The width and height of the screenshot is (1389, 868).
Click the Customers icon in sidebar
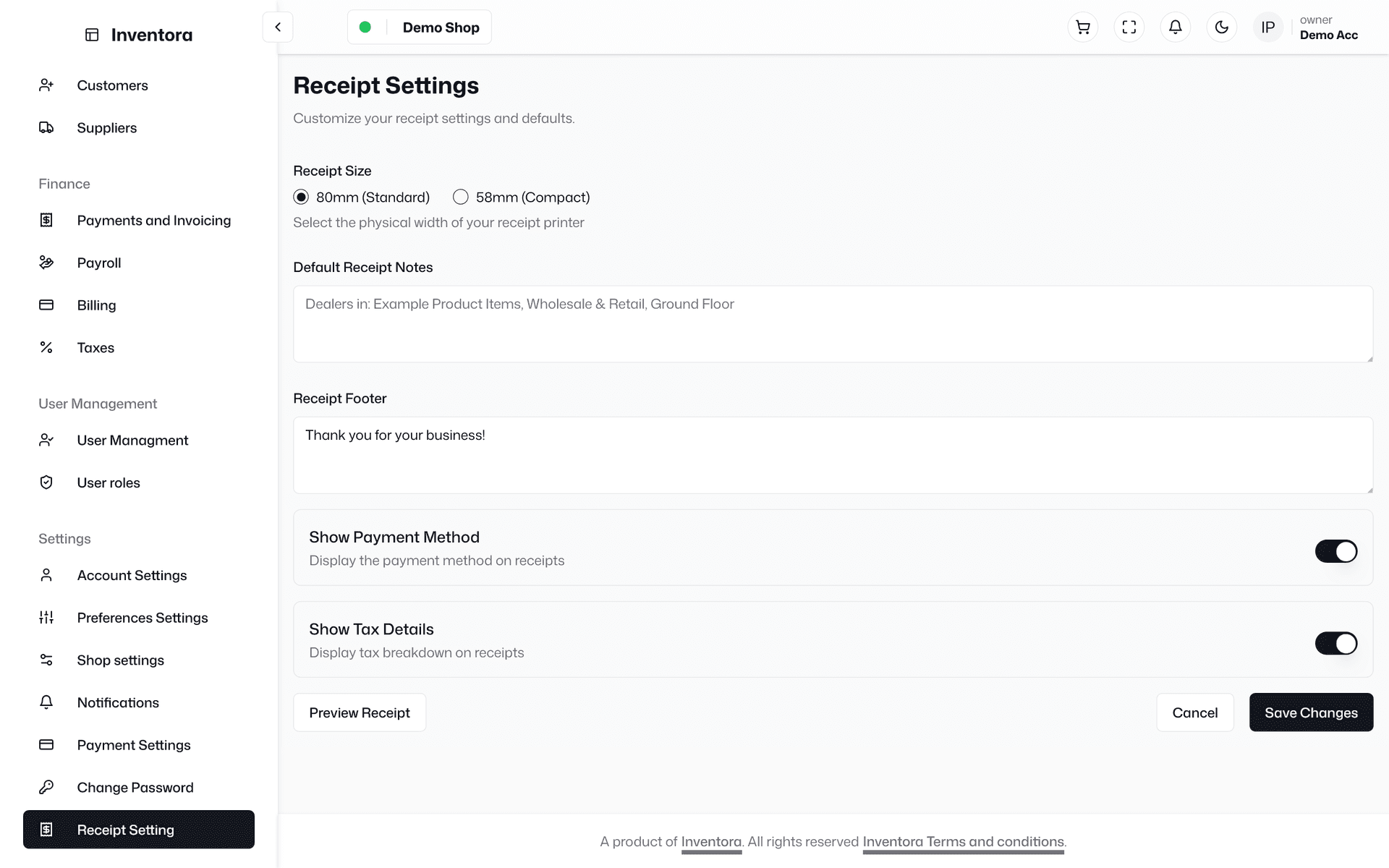pos(46,85)
